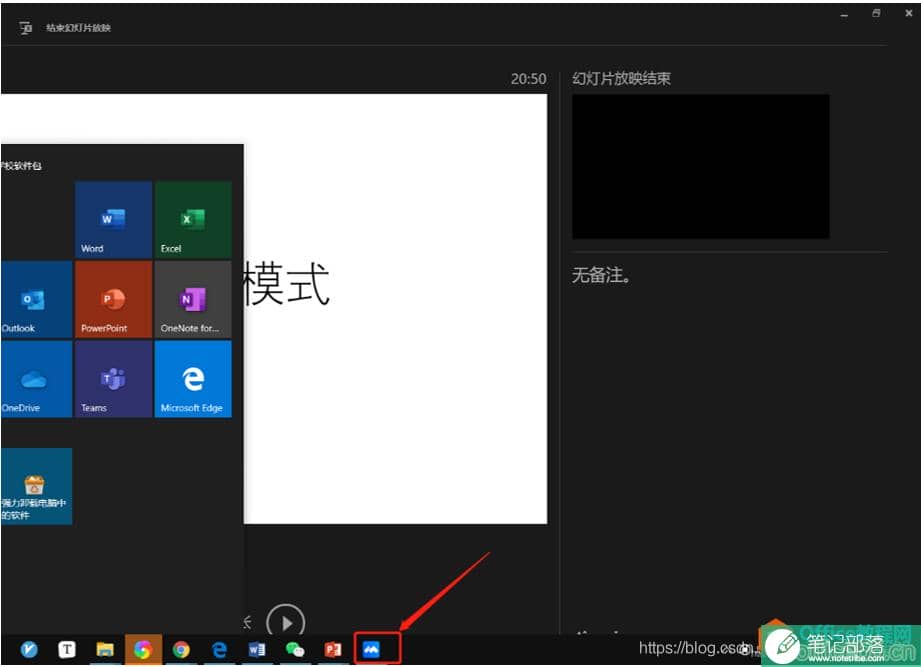Image resolution: width=921 pixels, height=667 pixels.
Task: Open the Typora T icon in the taskbar
Action: tap(67, 649)
